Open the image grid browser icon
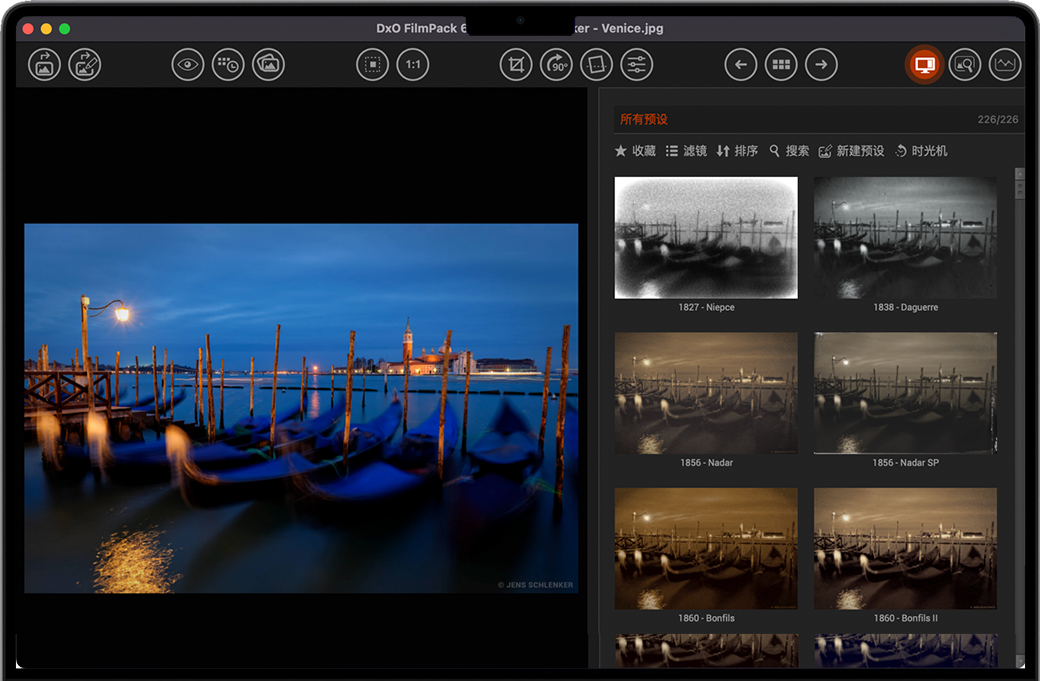Image resolution: width=1040 pixels, height=681 pixels. [780, 65]
